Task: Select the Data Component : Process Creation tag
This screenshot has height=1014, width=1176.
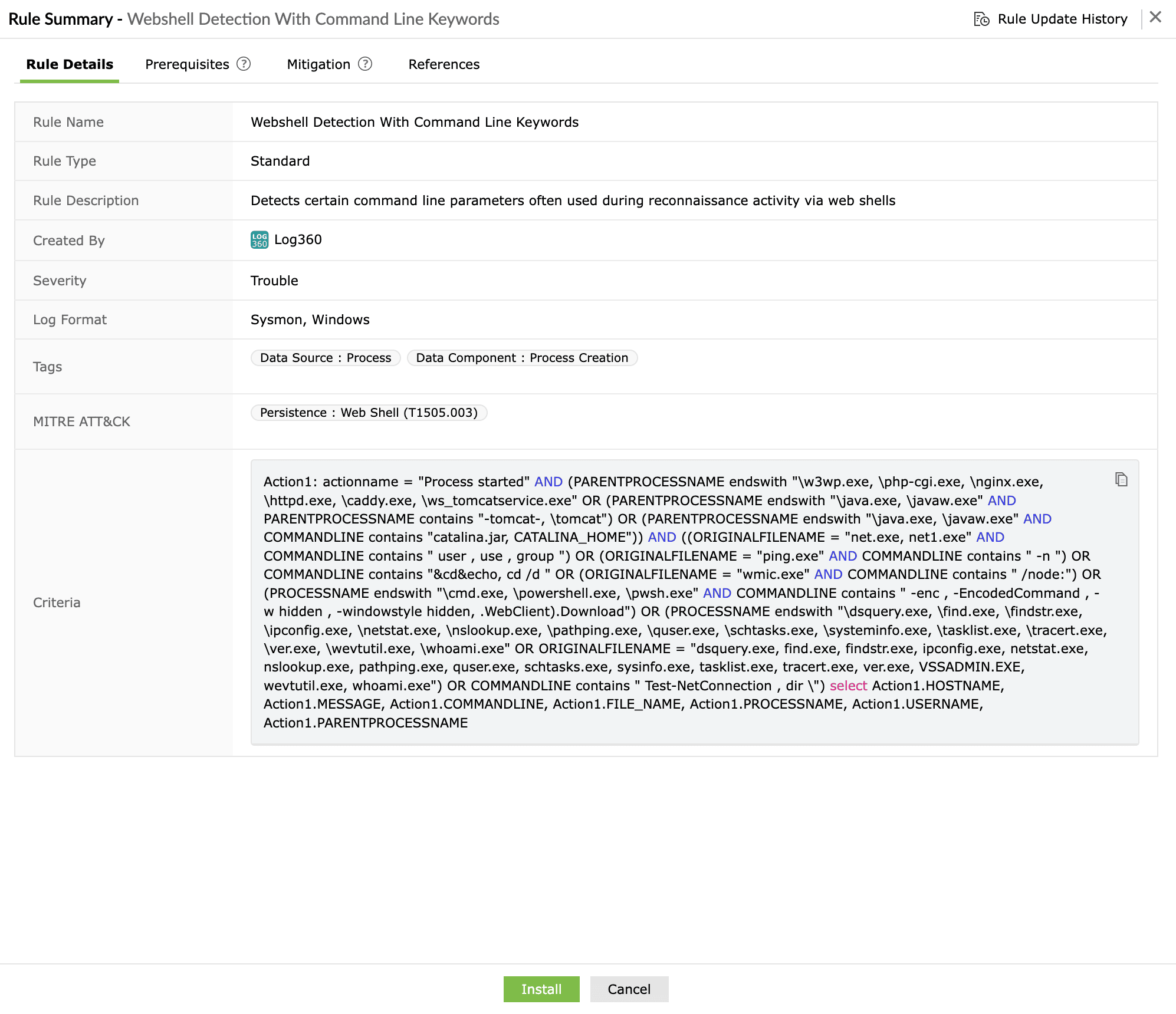Action: (522, 357)
